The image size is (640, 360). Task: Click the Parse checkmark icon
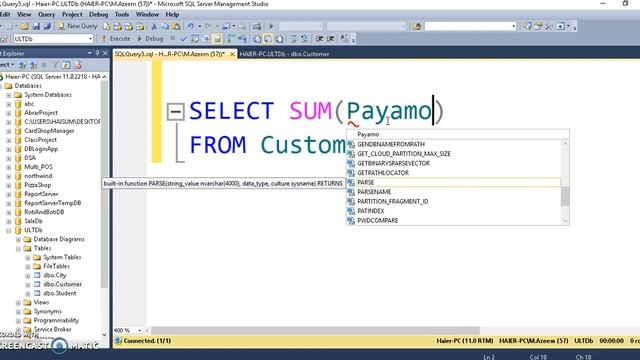tap(184, 39)
